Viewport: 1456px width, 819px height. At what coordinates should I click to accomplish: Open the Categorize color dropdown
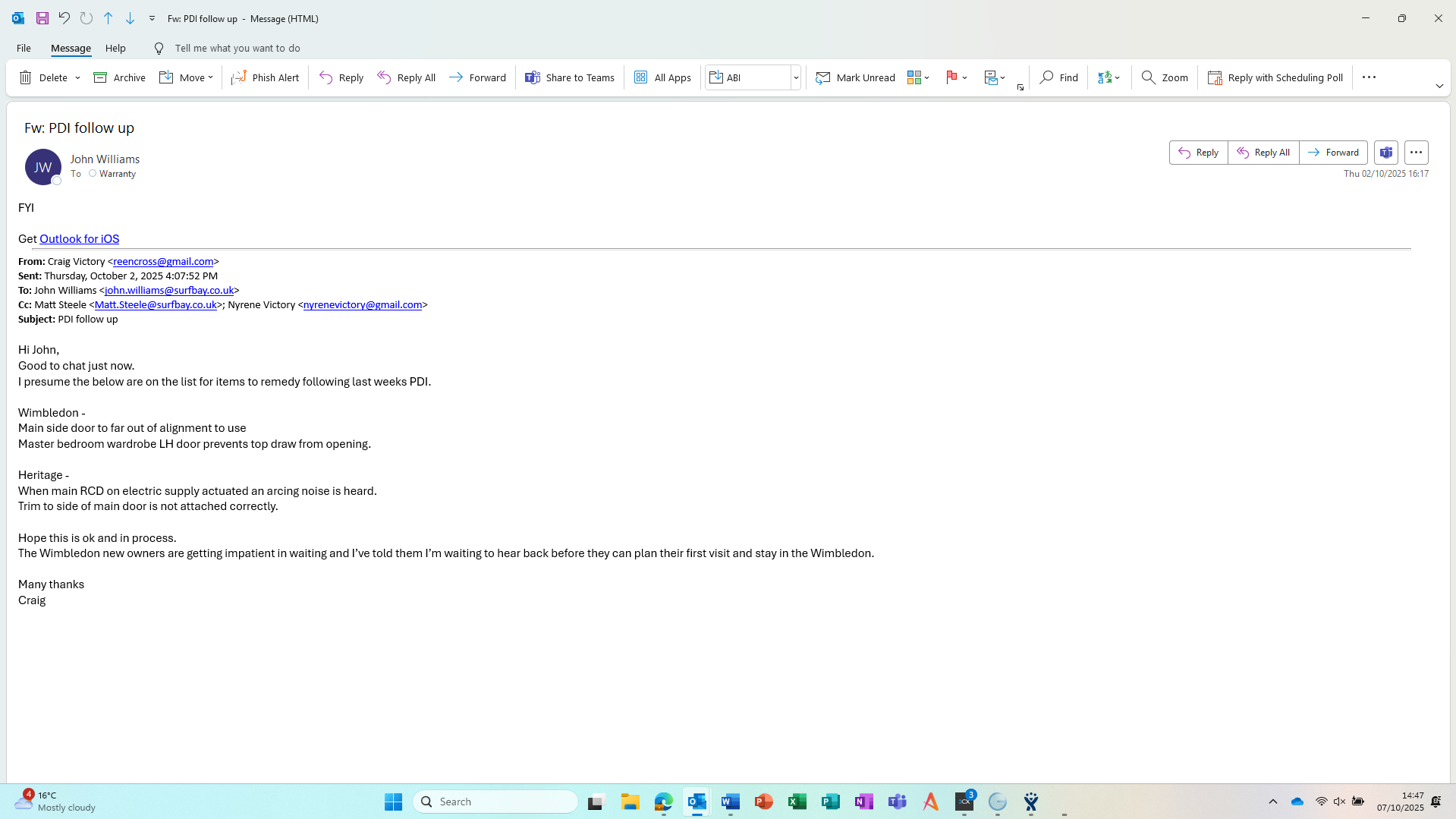coord(918,77)
